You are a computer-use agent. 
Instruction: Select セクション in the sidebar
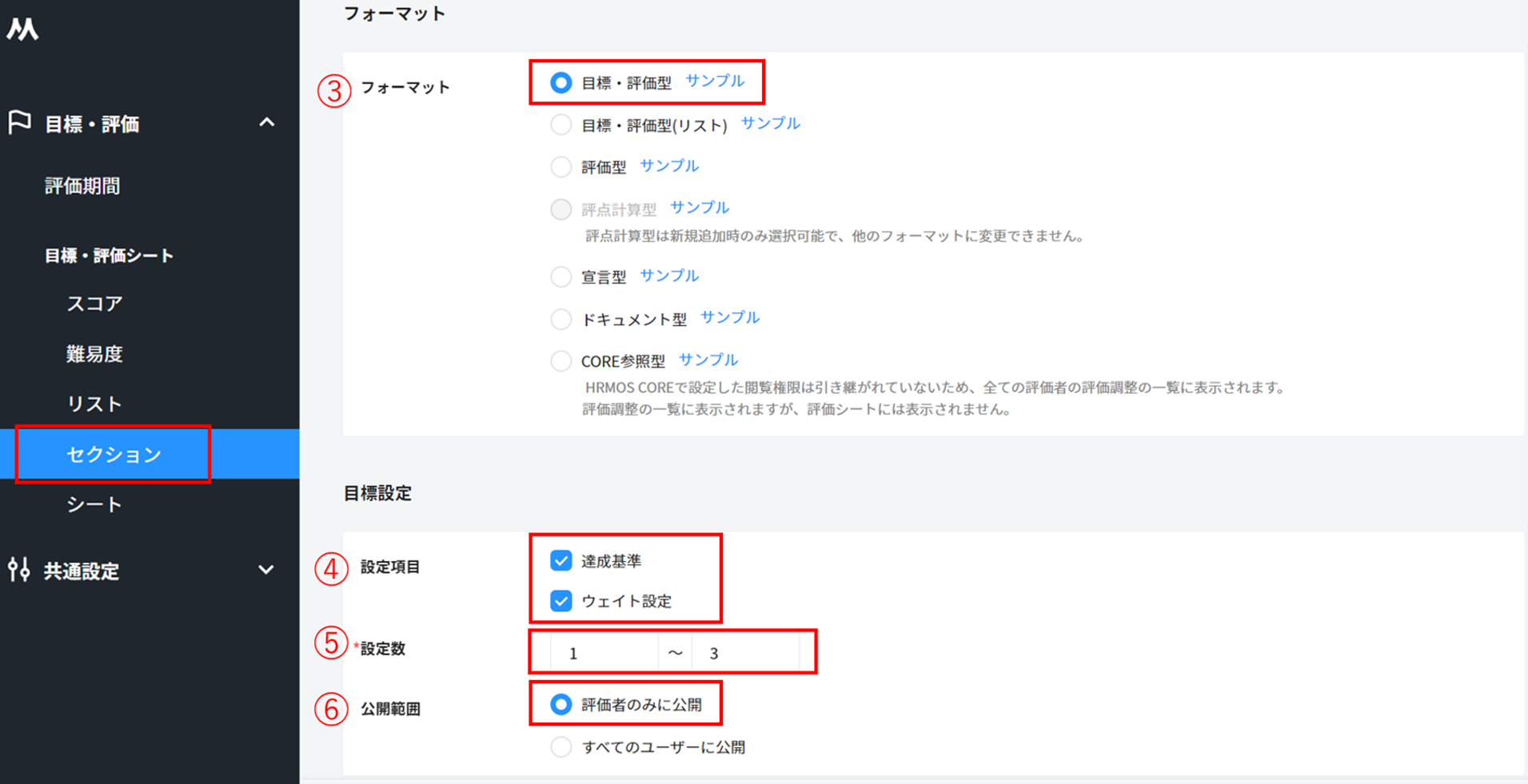(114, 454)
